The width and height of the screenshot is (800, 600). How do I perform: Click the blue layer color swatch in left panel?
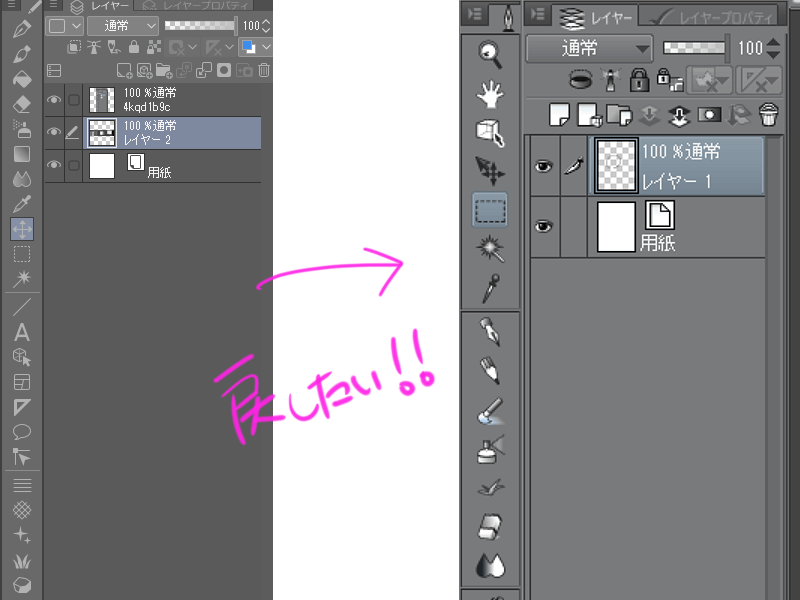[x=248, y=47]
